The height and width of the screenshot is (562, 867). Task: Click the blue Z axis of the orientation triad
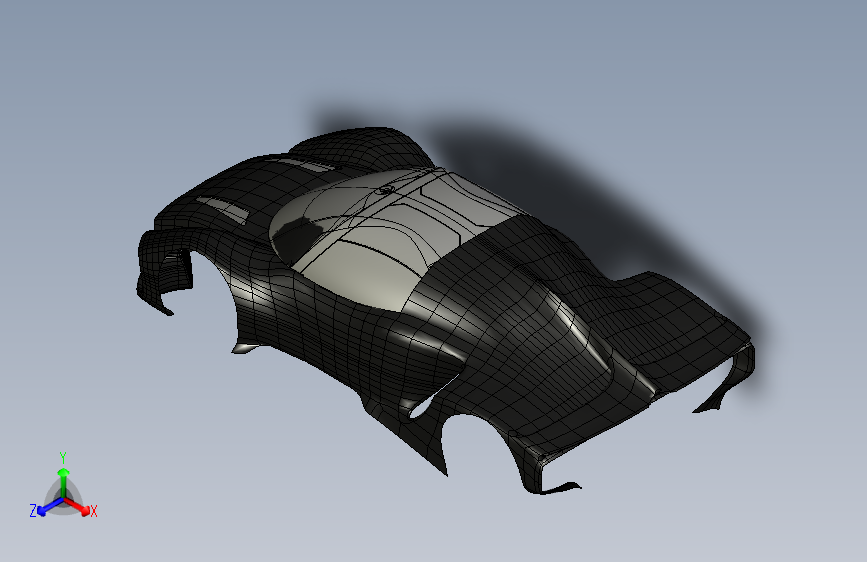coord(51,507)
